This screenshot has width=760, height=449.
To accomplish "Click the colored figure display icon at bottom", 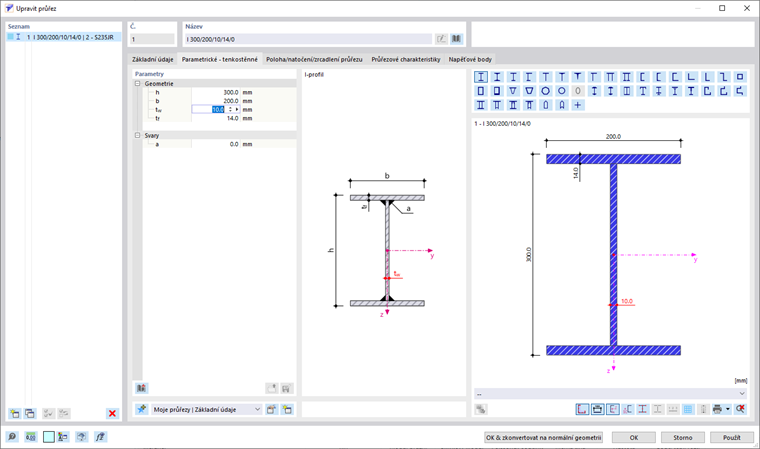I will coord(63,437).
